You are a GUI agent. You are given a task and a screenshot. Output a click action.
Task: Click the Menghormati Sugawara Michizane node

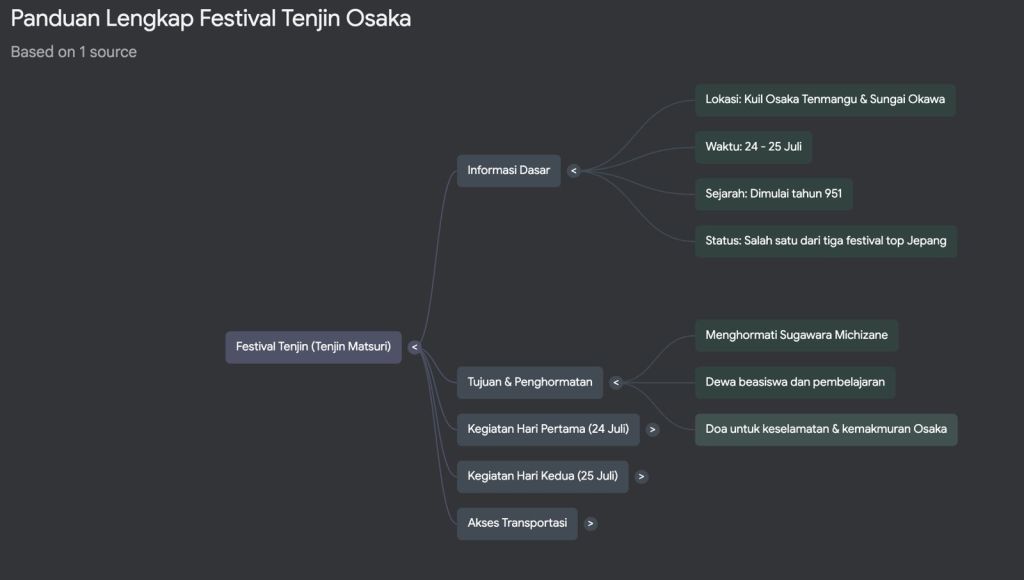click(796, 335)
